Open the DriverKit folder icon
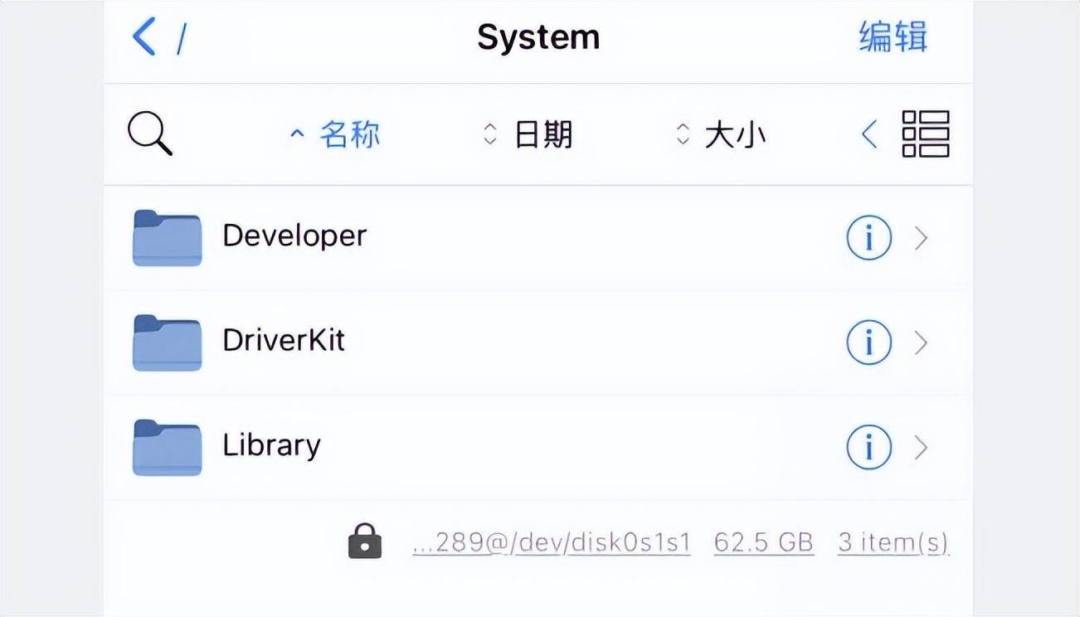1080x617 pixels. point(167,343)
